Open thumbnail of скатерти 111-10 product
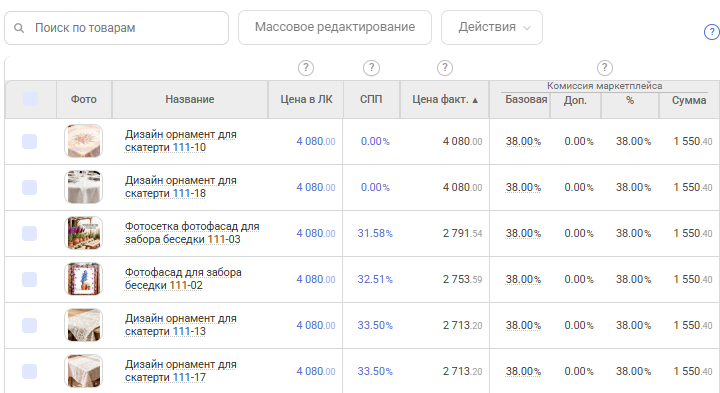This screenshot has height=393, width=720. click(x=84, y=141)
